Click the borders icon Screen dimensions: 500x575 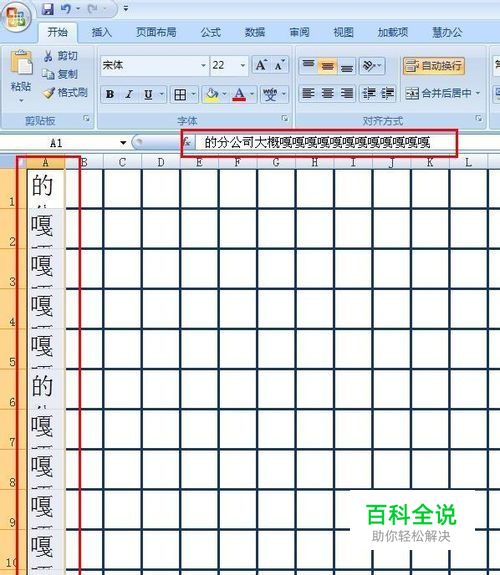point(180,95)
